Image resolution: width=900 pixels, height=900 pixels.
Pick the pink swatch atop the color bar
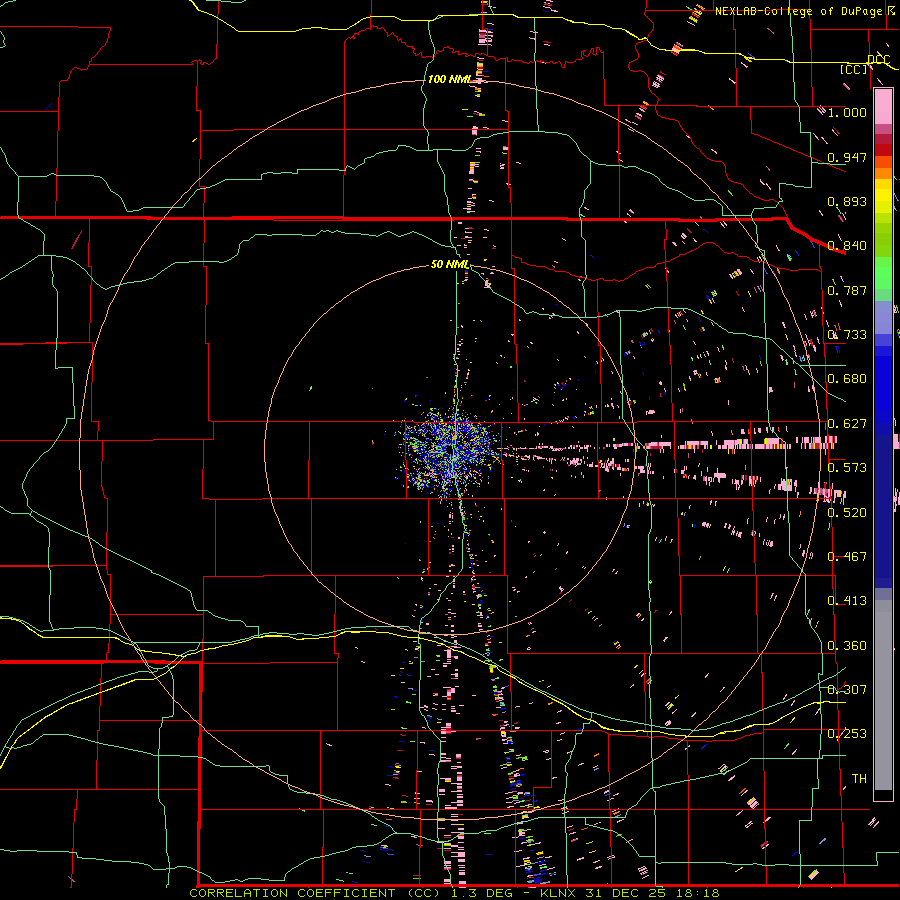click(883, 107)
